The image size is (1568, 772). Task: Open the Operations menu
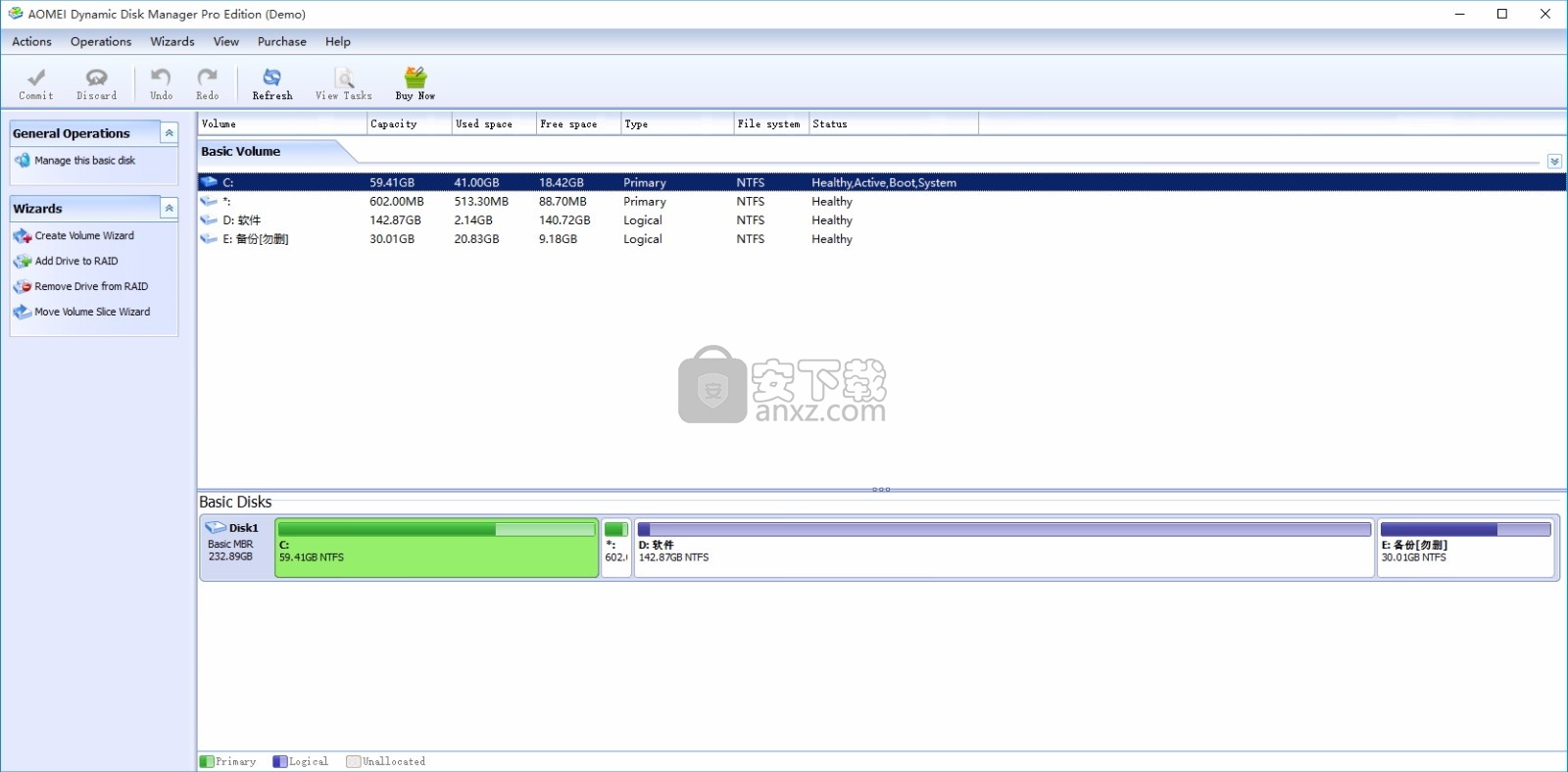[x=101, y=42]
